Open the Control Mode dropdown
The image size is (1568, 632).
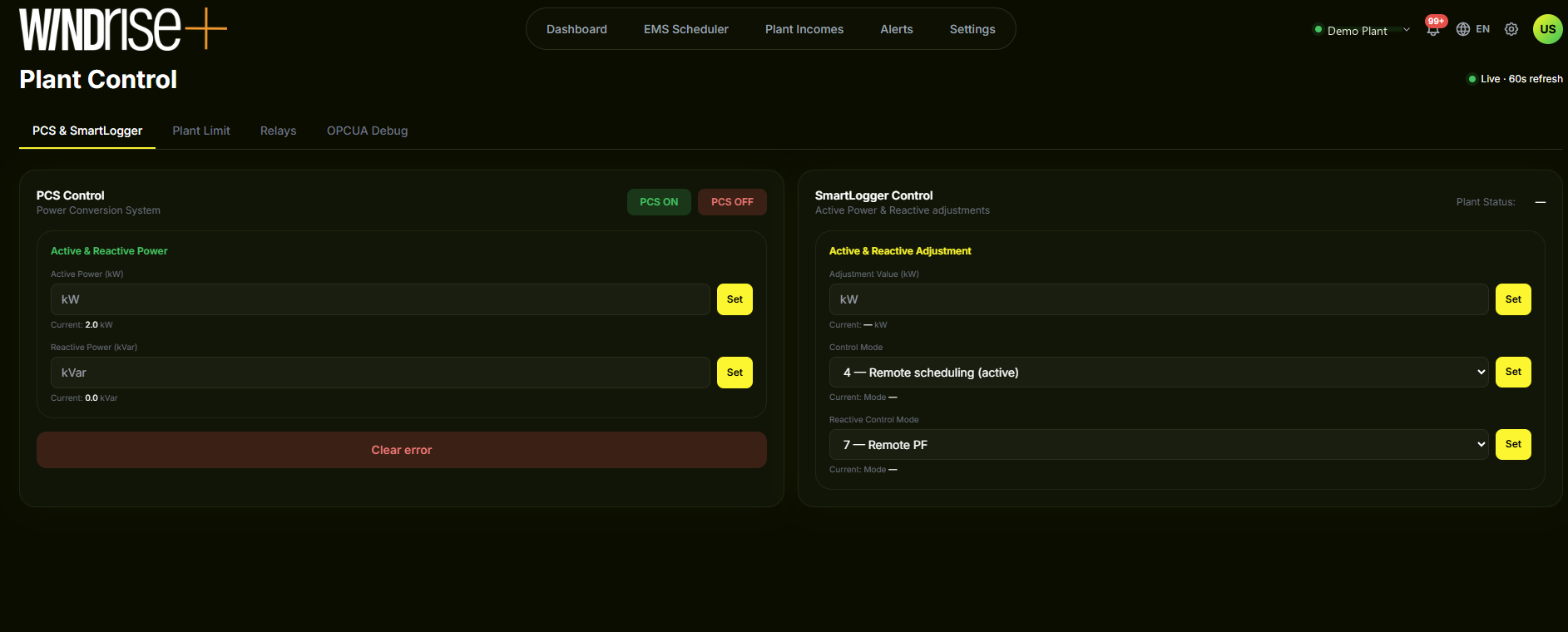pyautogui.click(x=1159, y=373)
